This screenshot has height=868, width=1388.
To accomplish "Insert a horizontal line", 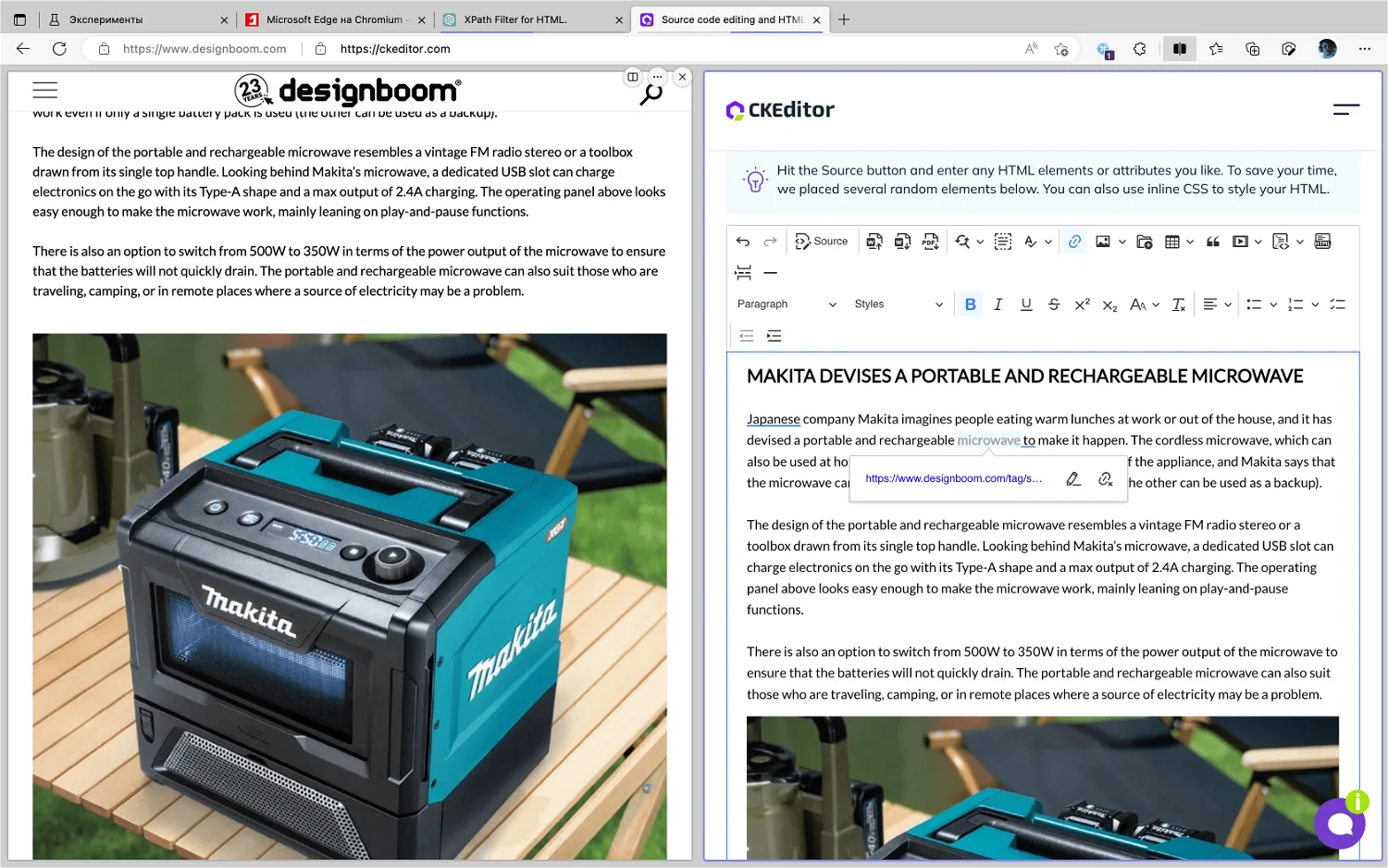I will pyautogui.click(x=771, y=273).
